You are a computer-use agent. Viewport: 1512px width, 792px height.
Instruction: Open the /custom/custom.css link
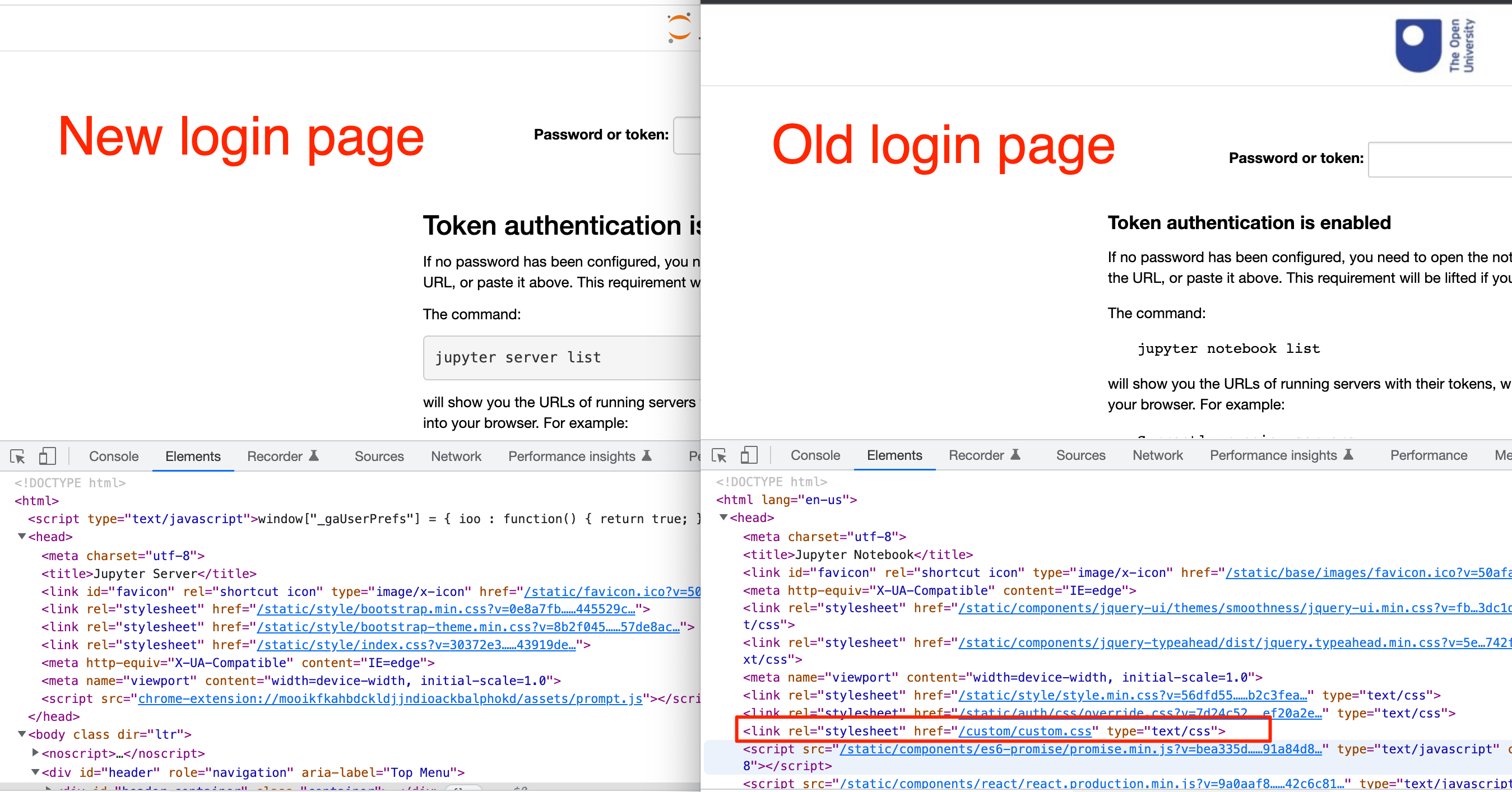1025,731
